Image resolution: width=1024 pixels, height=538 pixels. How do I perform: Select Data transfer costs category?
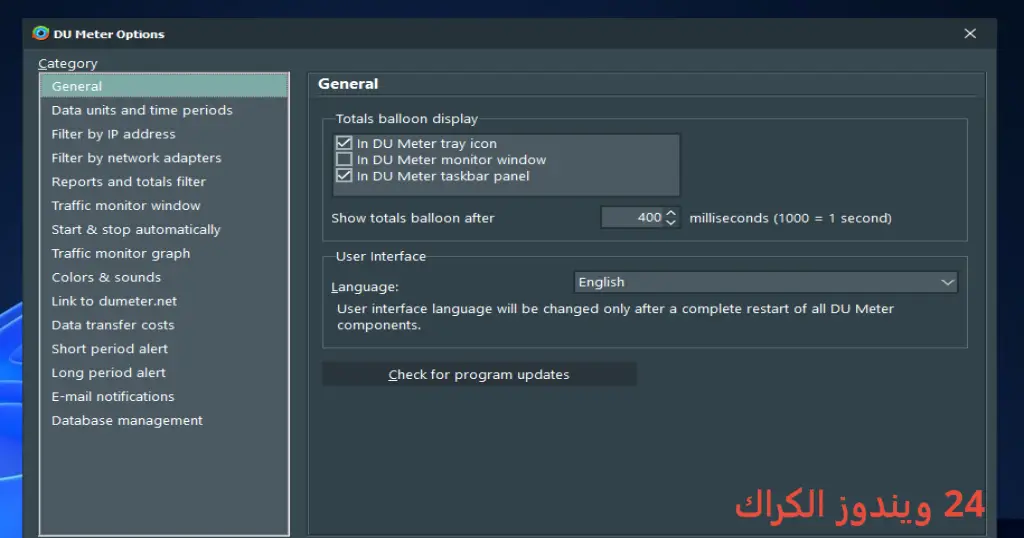(164, 325)
